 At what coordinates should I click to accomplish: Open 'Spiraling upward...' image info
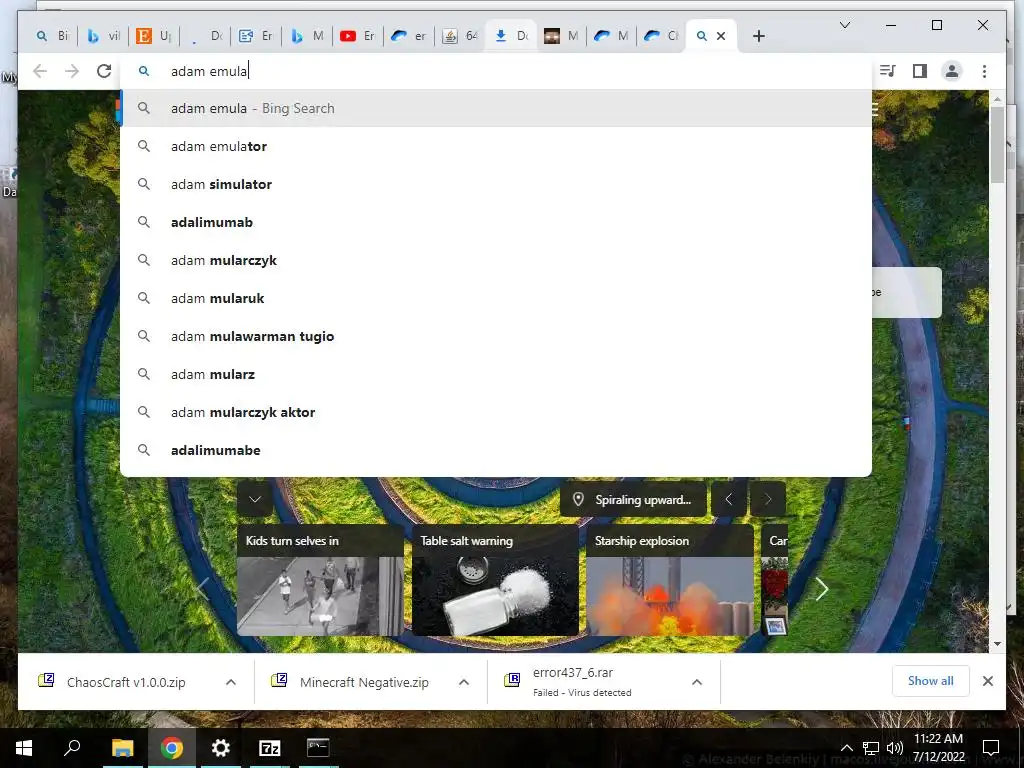coord(633,500)
